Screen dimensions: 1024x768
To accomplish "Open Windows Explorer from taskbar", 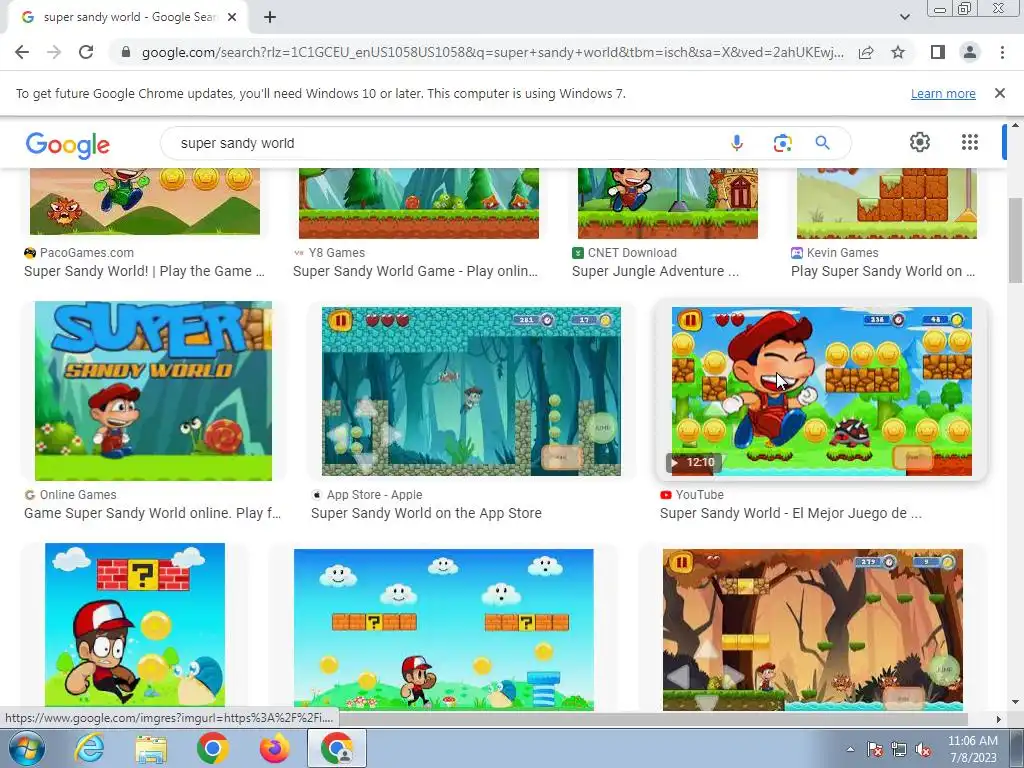I will pos(151,748).
